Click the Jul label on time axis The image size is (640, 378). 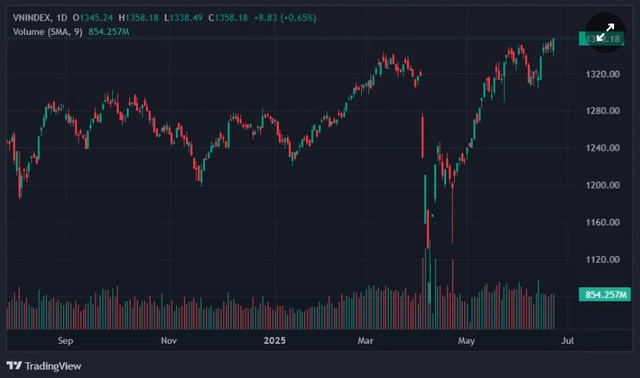[x=568, y=340]
